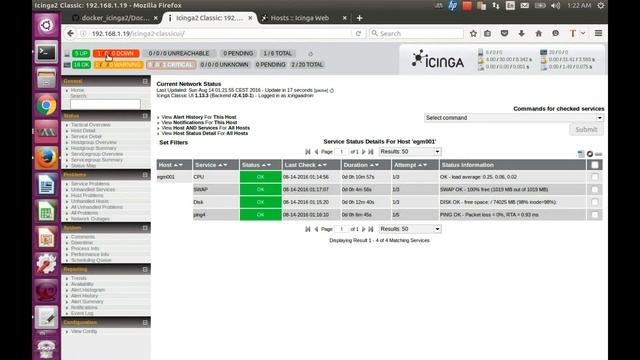This screenshot has width=640, height=360.
Task: Click the sidebar Search input field
Action: click(x=105, y=104)
